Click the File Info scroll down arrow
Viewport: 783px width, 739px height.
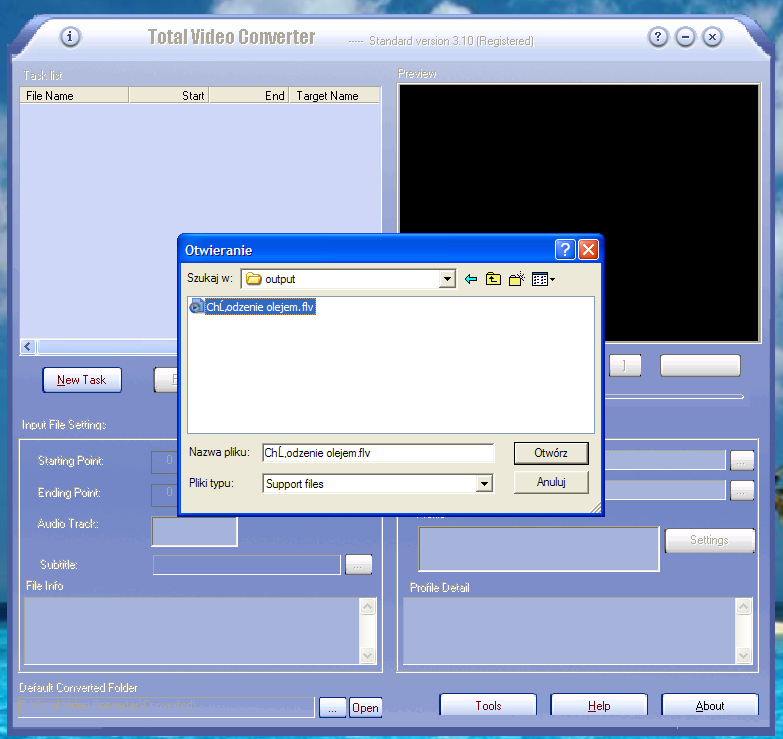point(368,655)
